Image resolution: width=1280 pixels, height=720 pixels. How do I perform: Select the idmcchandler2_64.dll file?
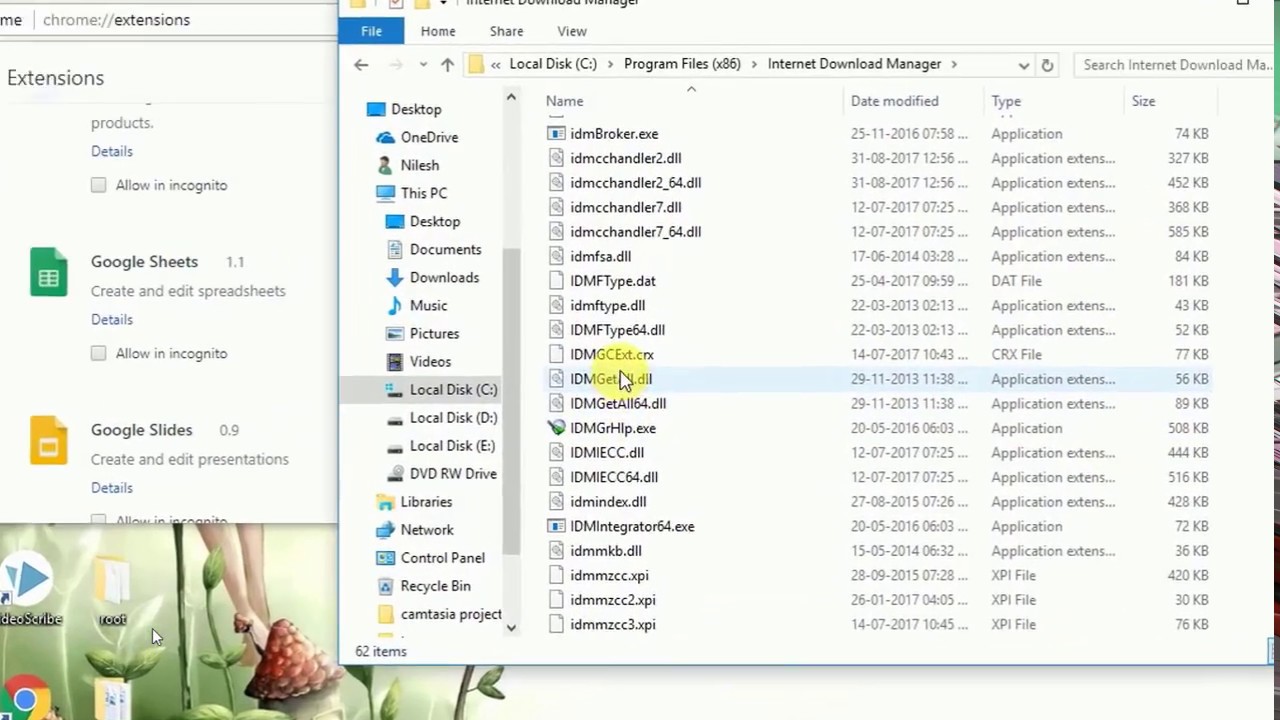point(635,183)
